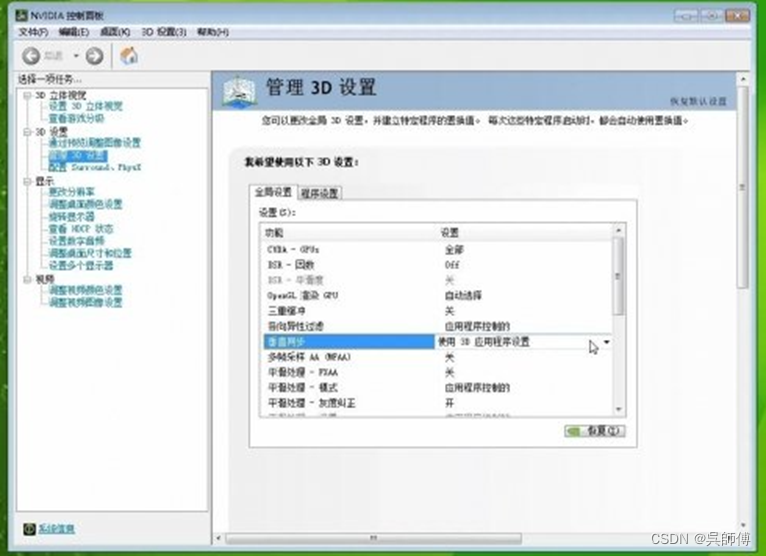
Task: Go forward with the Forward arrow icon
Action: 94,56
